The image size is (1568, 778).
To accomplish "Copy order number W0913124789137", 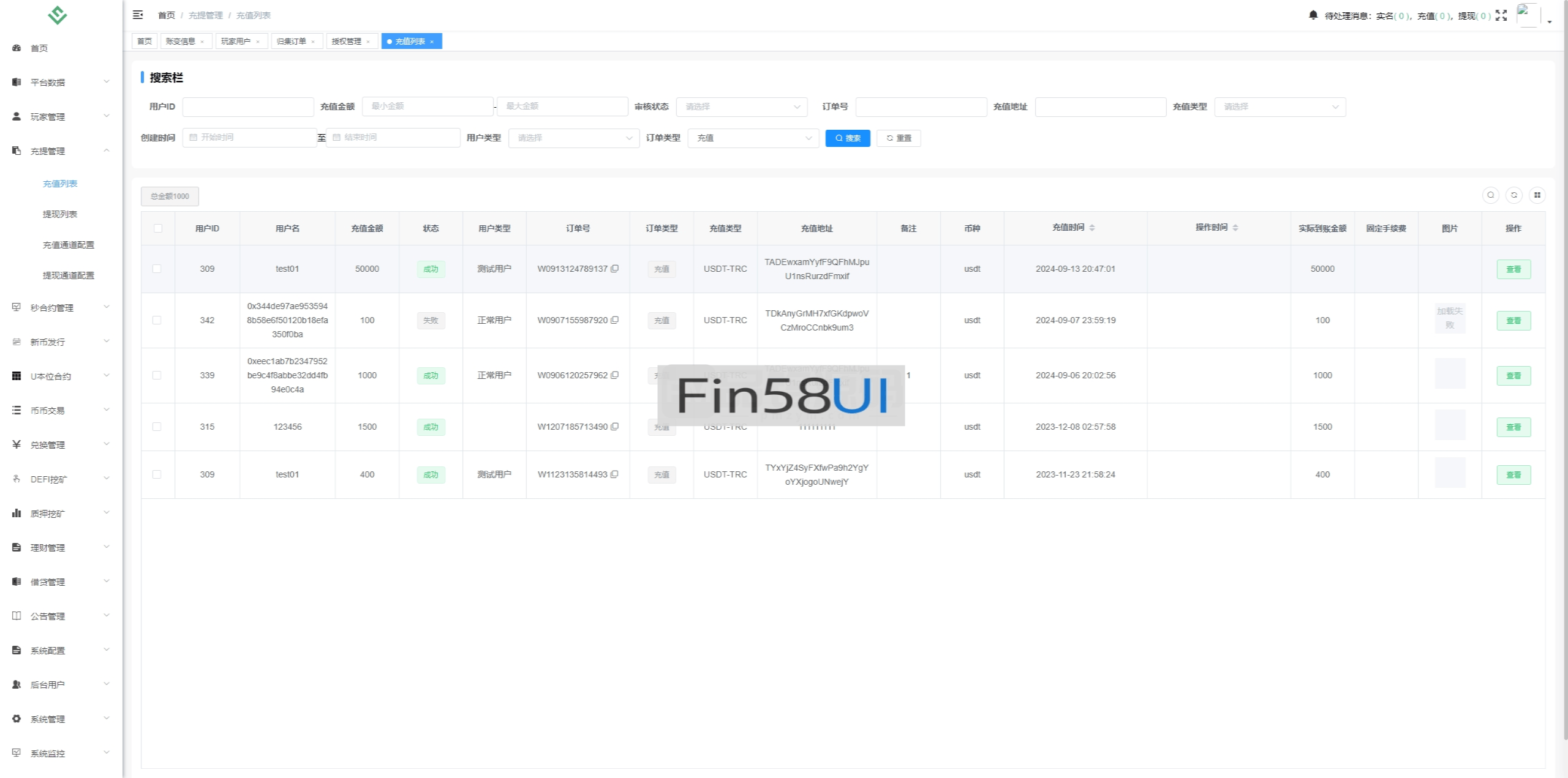I will 614,269.
